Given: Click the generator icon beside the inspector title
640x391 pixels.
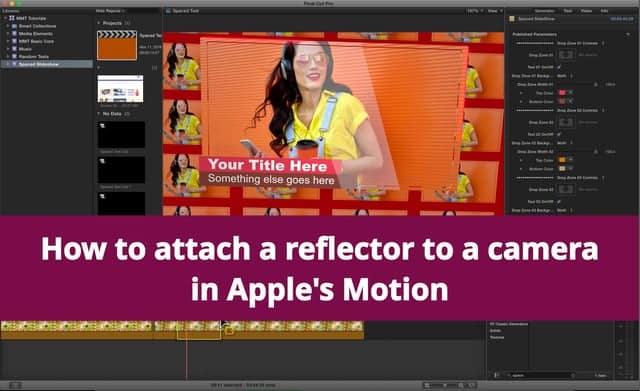Looking at the screenshot, I should click(x=512, y=19).
